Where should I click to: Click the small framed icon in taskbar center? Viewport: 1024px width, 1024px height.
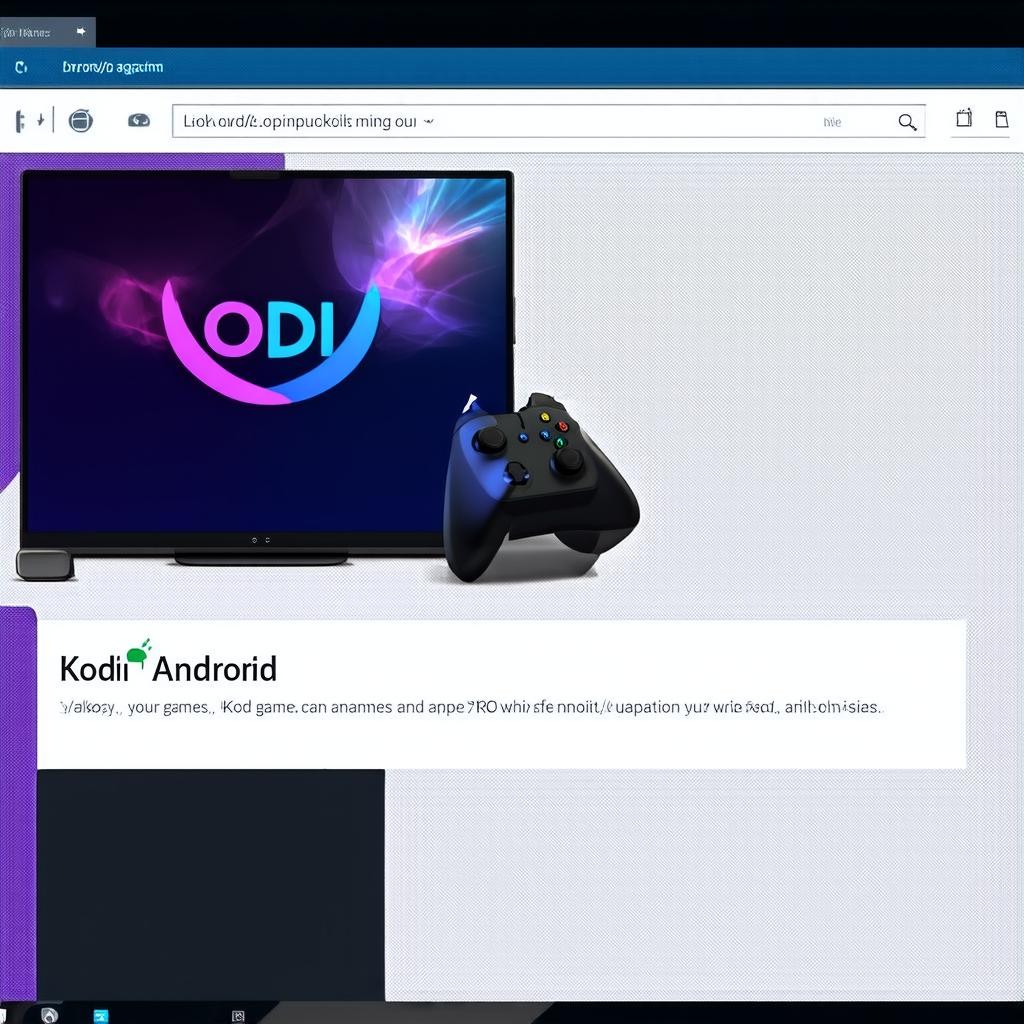(x=238, y=1016)
